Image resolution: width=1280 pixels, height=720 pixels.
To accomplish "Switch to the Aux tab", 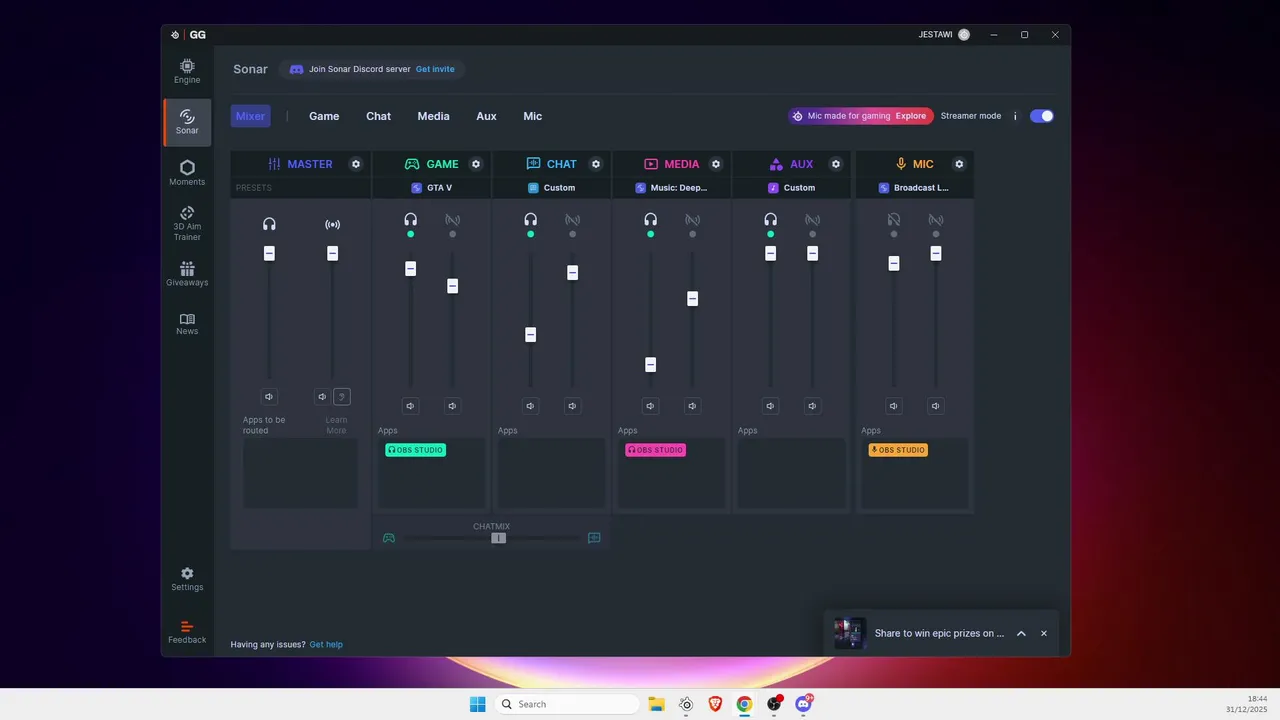I will [x=486, y=116].
